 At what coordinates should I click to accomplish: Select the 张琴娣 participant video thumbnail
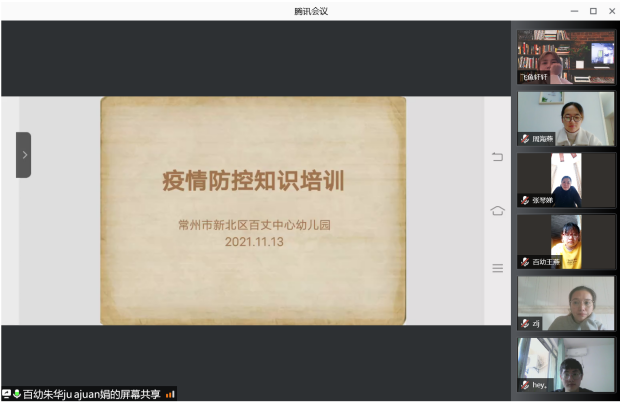coord(566,180)
